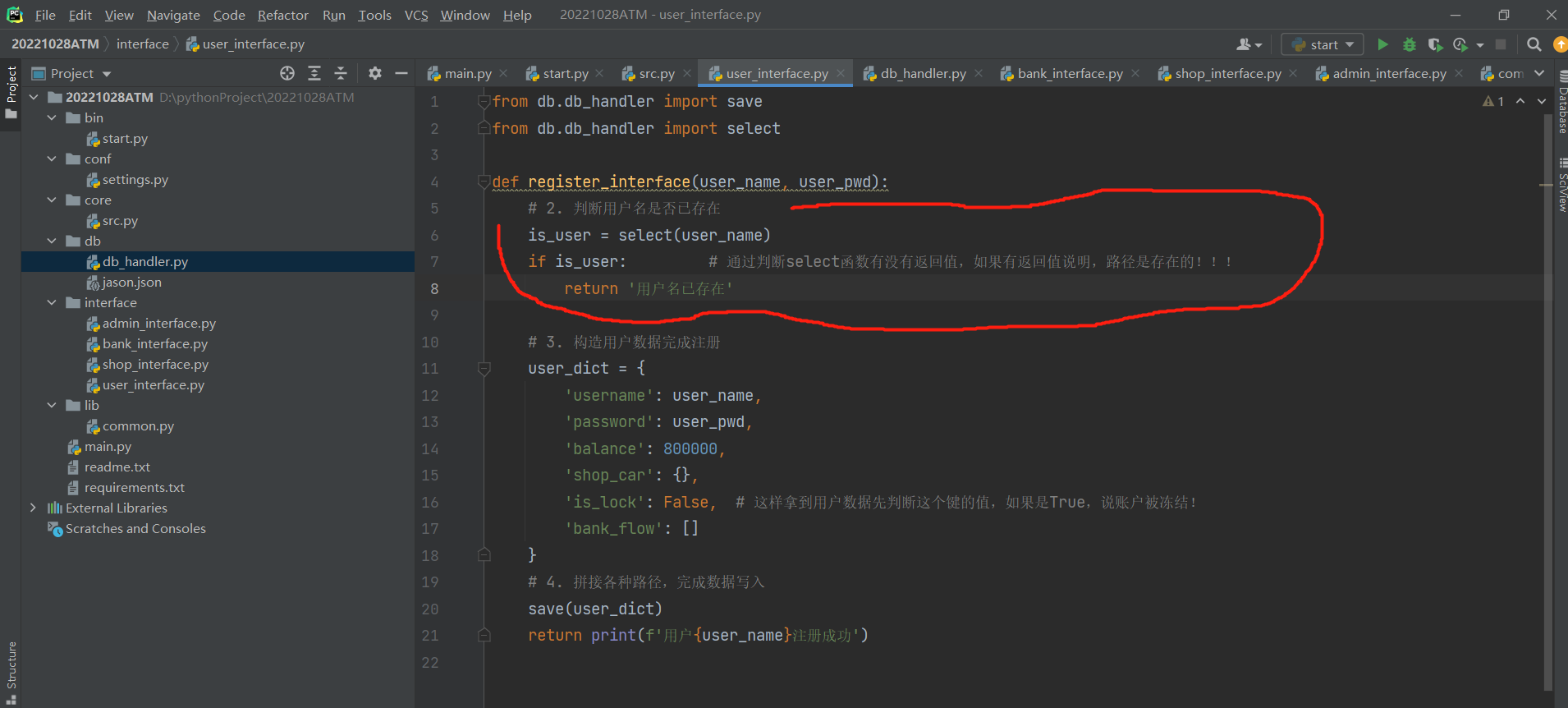The image size is (1568, 708).
Task: Open the Navigate menu
Action: tap(173, 15)
